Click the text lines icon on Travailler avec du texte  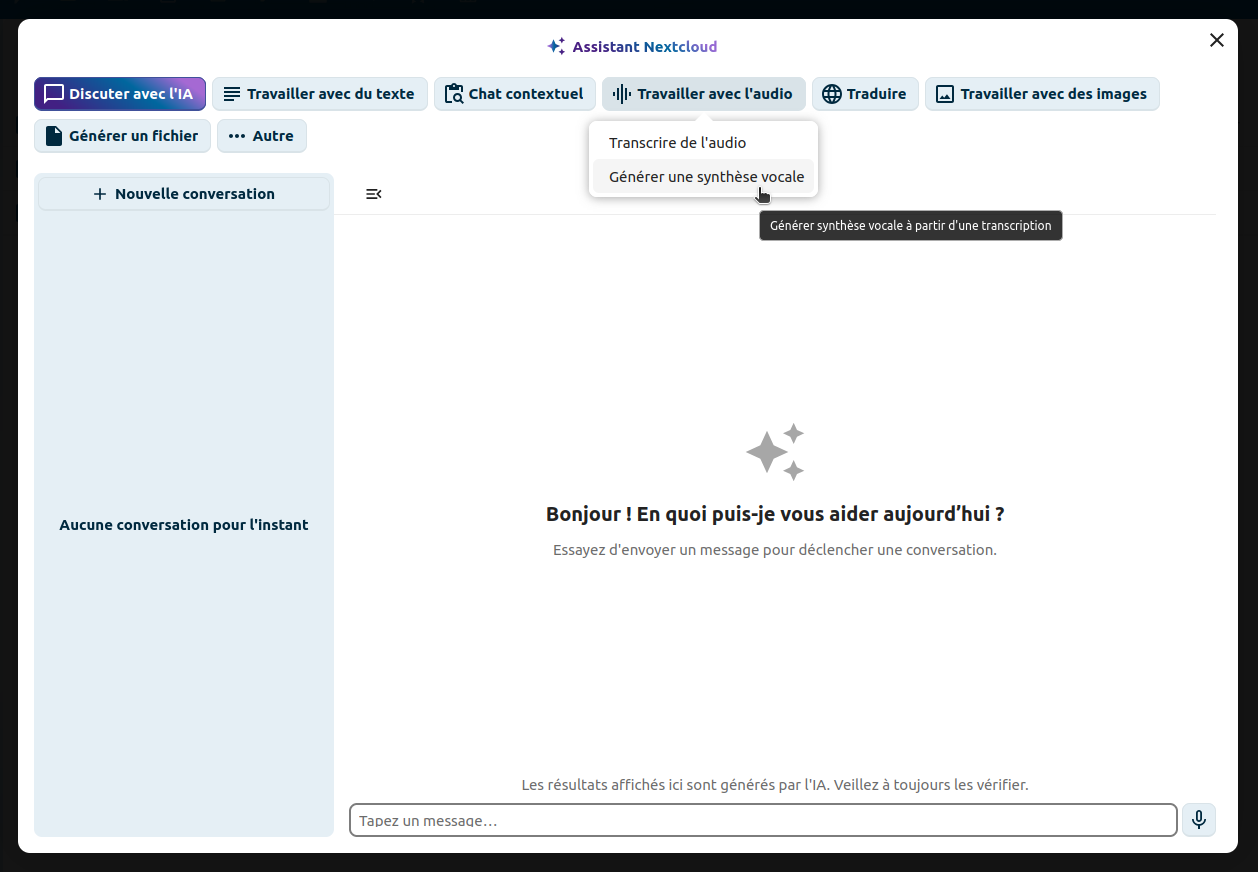232,94
